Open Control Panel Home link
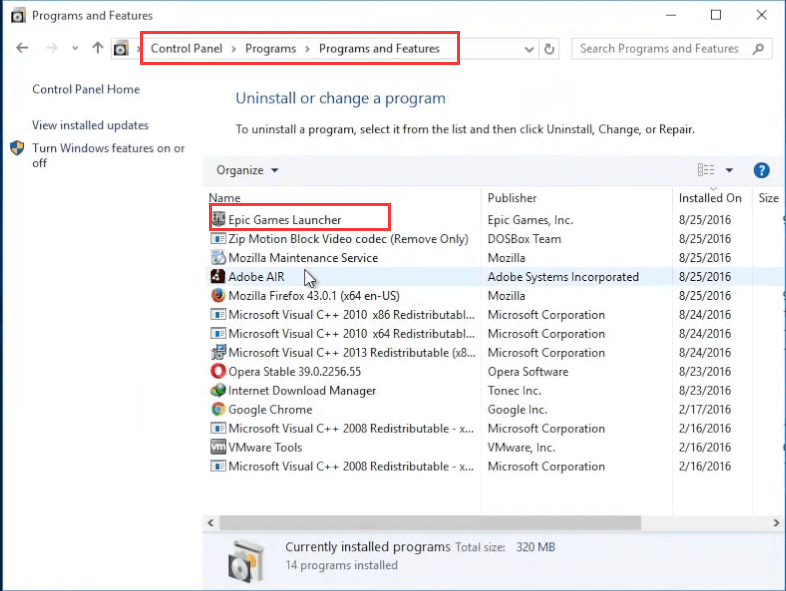 [x=86, y=90]
